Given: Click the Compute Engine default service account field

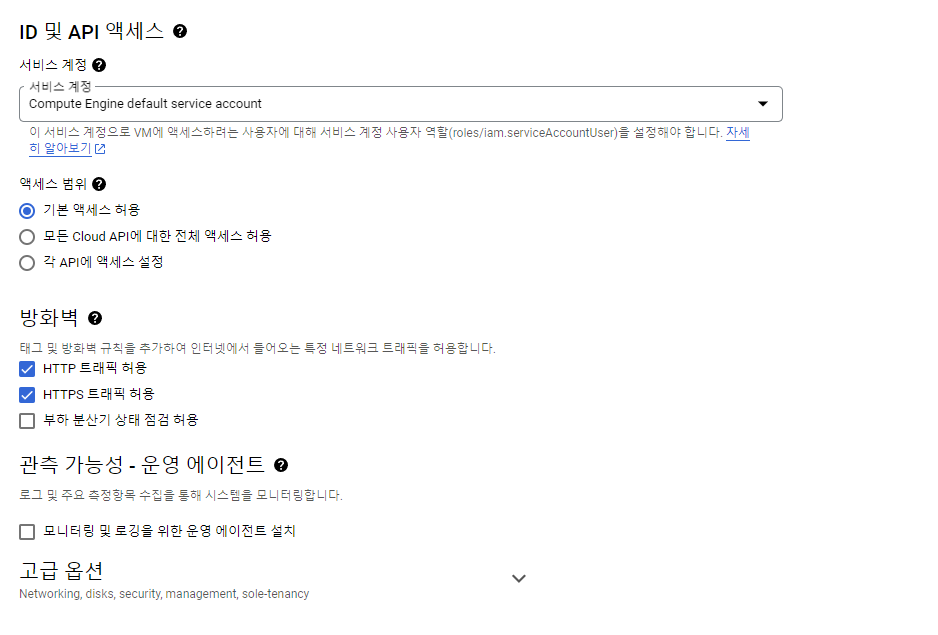Looking at the screenshot, I should point(401,104).
